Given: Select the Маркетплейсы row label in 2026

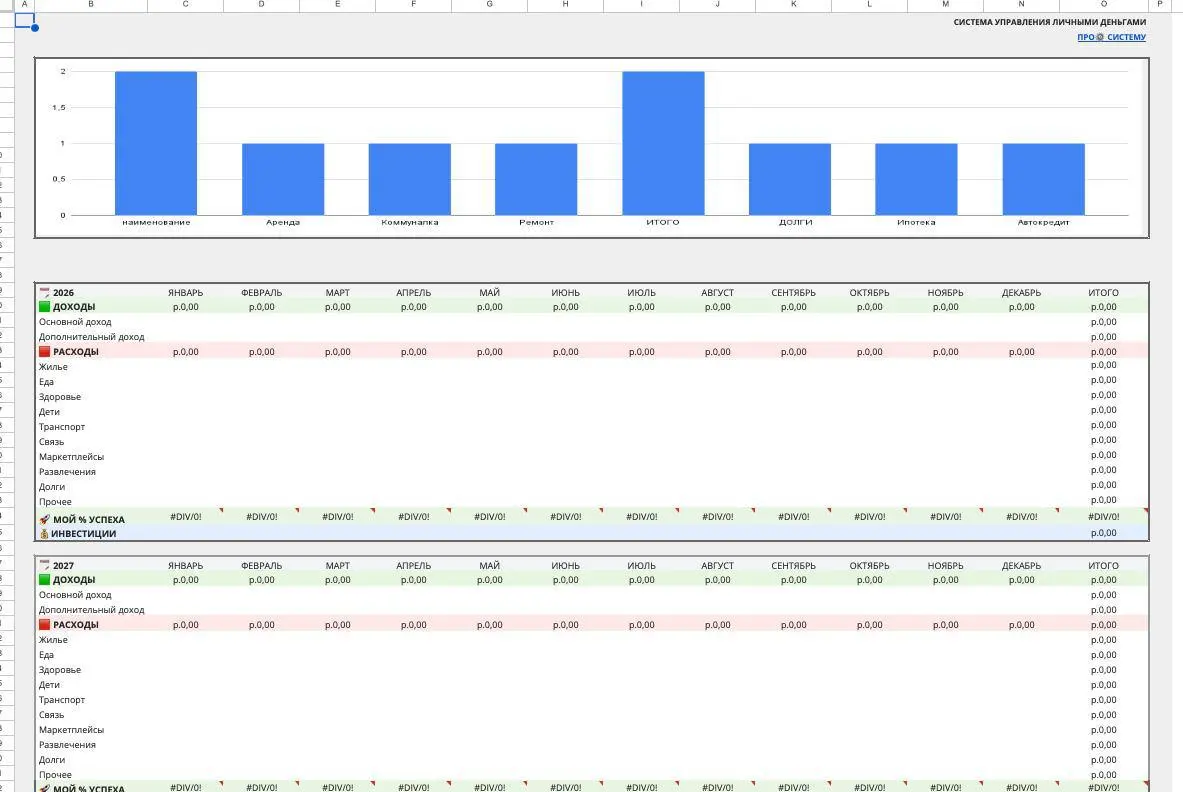Looking at the screenshot, I should point(72,457).
